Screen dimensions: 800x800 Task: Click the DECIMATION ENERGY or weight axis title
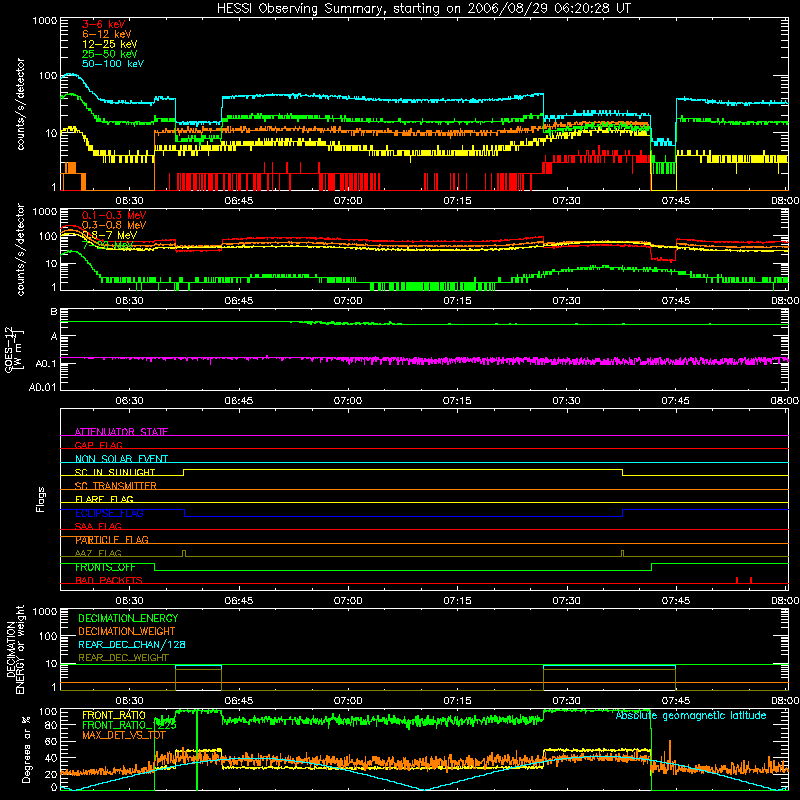point(15,649)
